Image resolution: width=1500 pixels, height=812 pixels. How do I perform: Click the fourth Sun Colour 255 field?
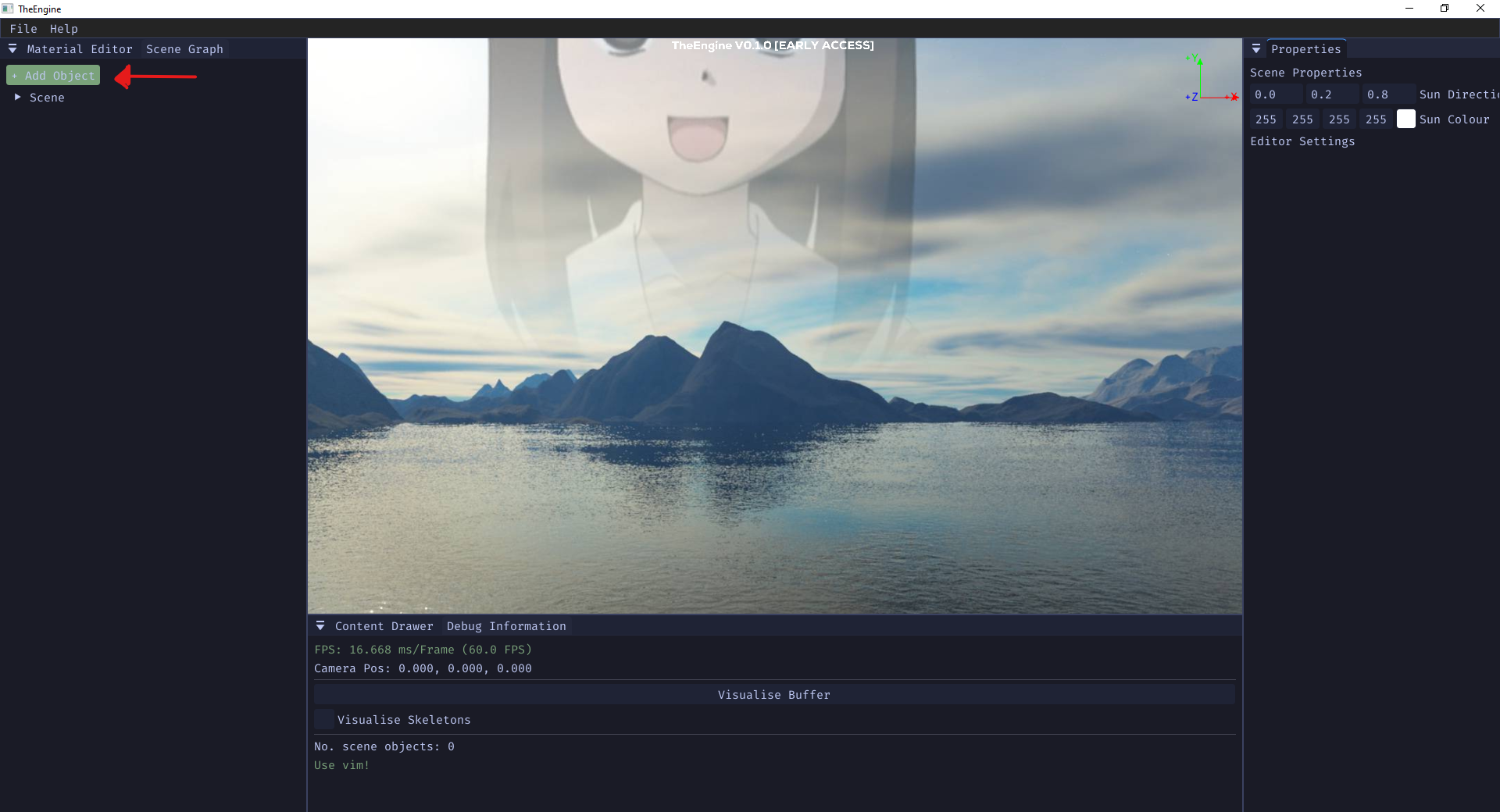(1377, 119)
